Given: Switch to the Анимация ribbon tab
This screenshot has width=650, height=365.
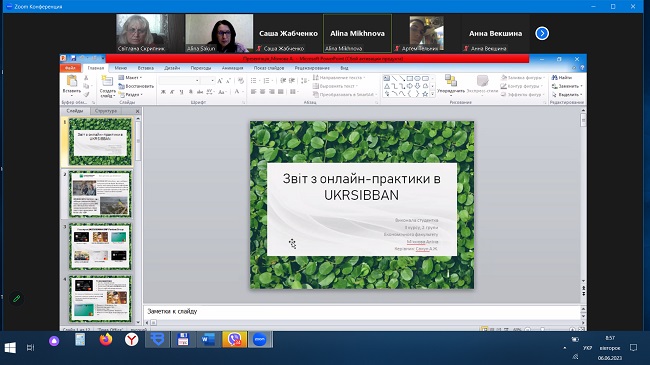Looking at the screenshot, I should point(232,68).
